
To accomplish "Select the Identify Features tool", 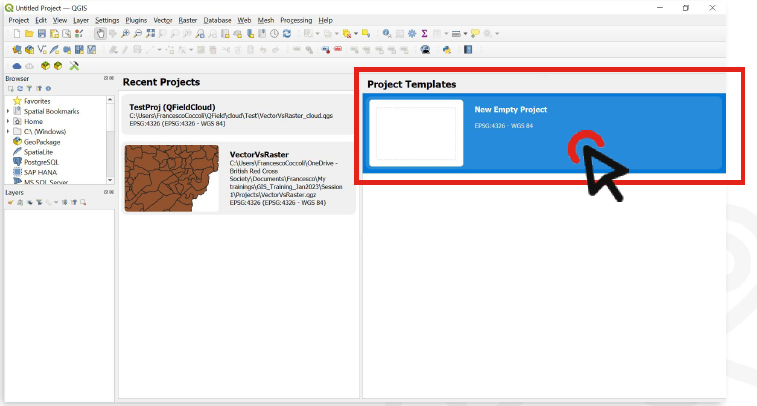I will point(387,34).
